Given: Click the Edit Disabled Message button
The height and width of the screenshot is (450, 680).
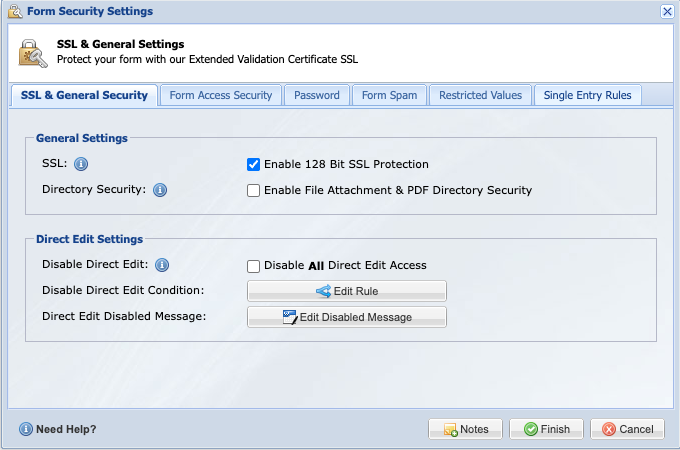Looking at the screenshot, I should (347, 317).
